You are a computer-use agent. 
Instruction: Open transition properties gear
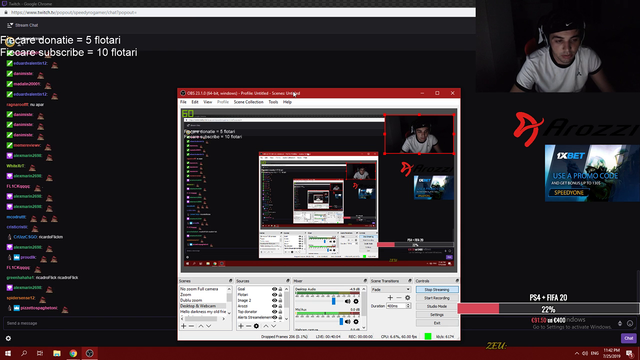tap(407, 298)
